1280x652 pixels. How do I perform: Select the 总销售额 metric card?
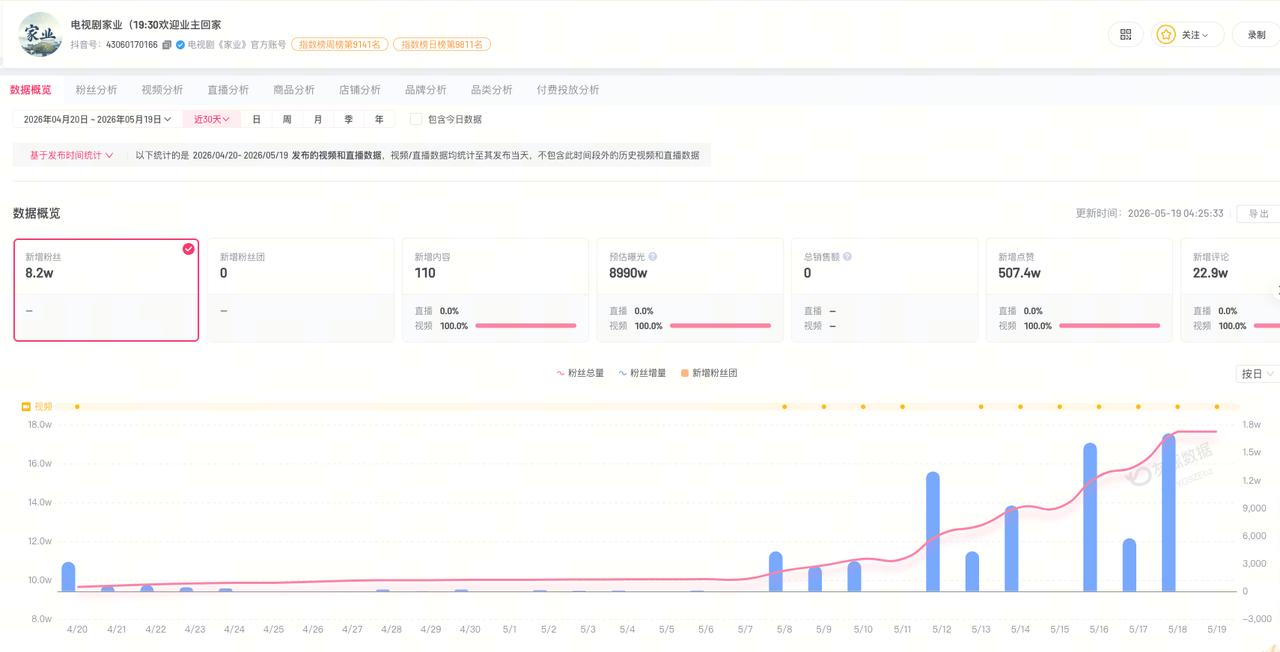click(x=884, y=290)
